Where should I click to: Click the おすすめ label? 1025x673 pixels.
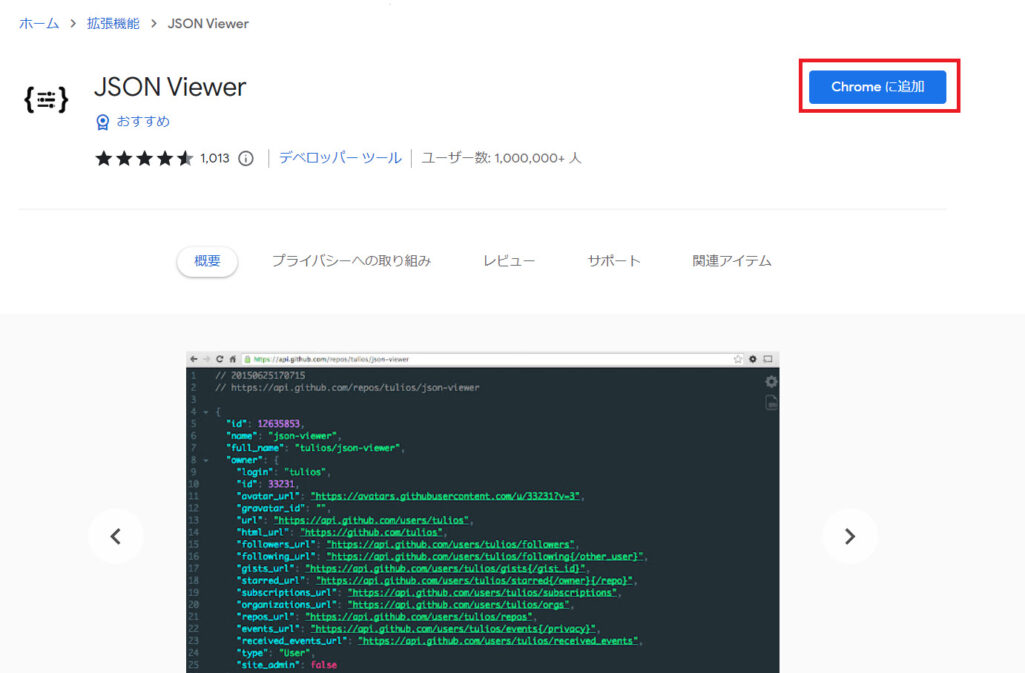[143, 121]
